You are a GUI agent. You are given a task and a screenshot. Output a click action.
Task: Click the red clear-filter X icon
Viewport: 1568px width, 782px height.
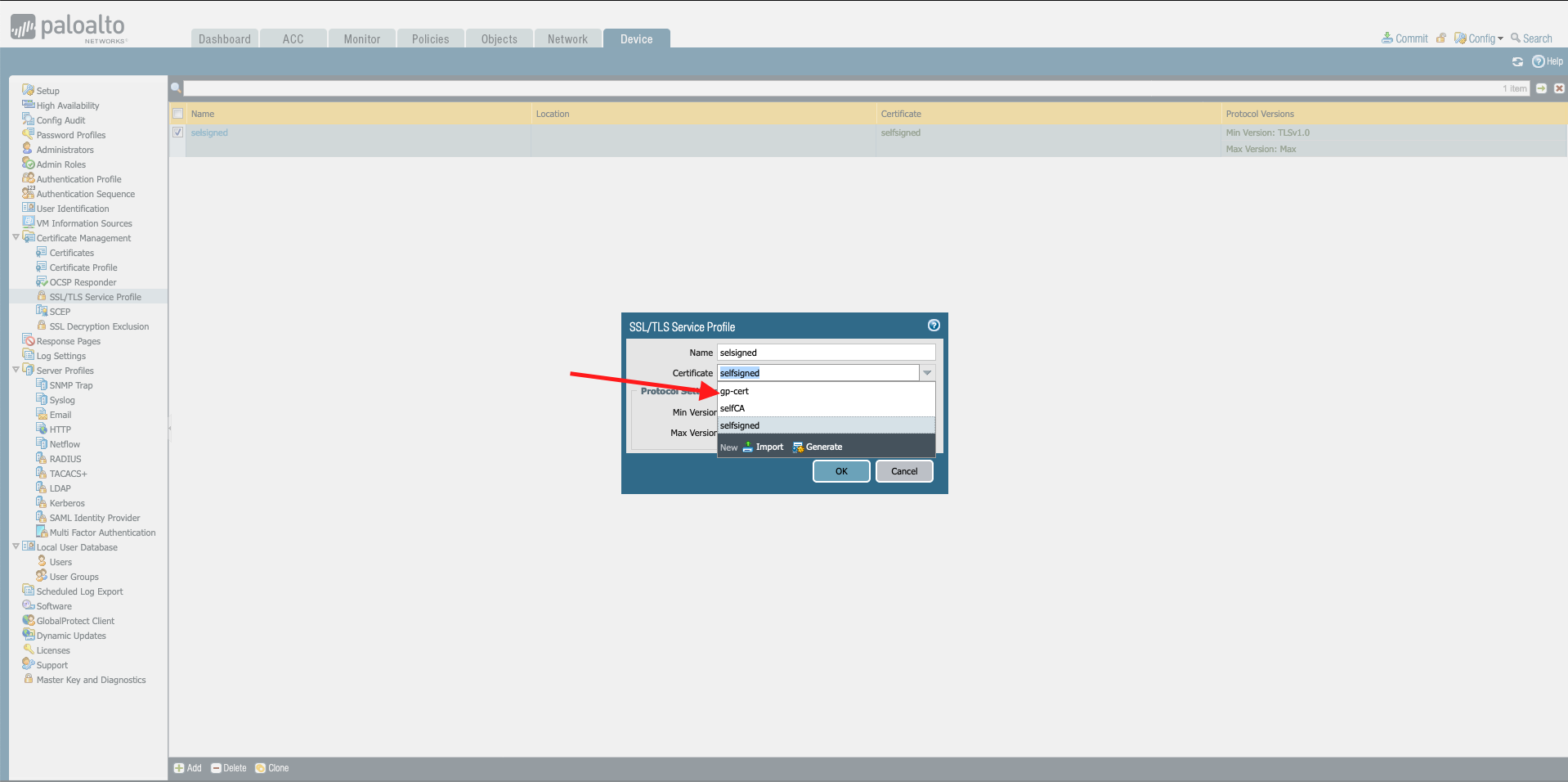click(x=1559, y=88)
